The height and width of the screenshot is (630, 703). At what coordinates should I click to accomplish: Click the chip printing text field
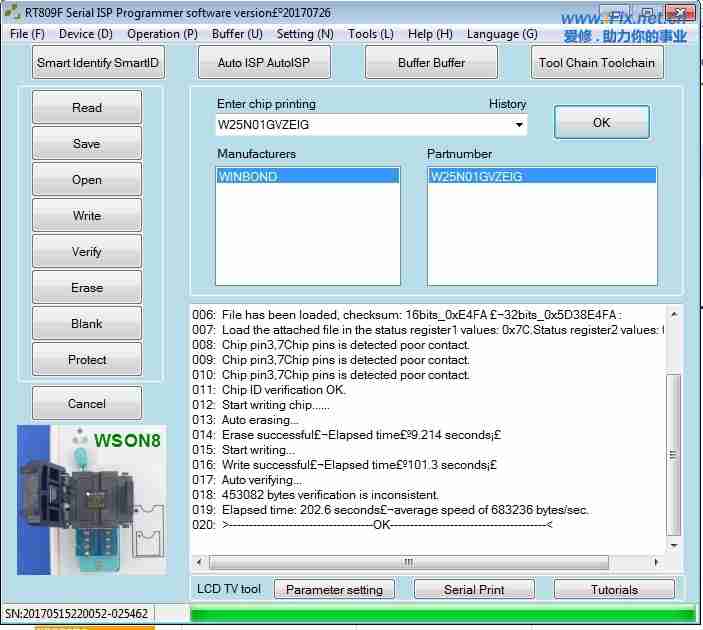(x=360, y=126)
